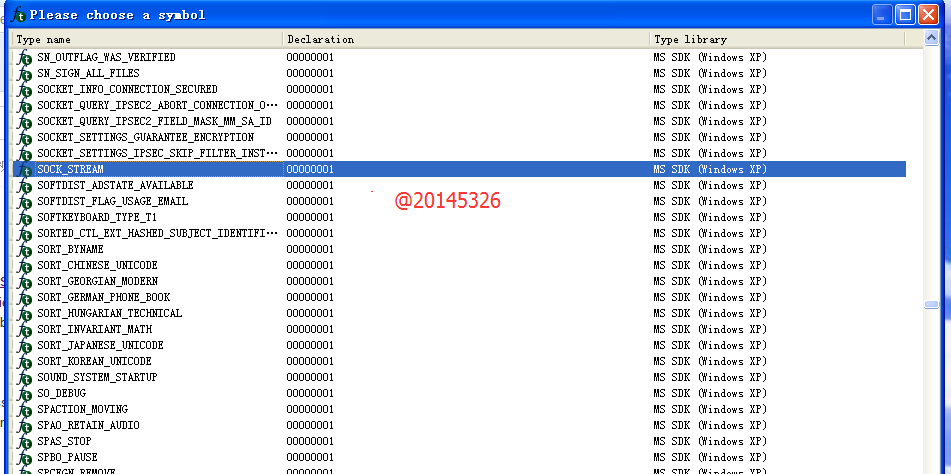Maximize the symbol chooser dialog window
The height and width of the screenshot is (474, 951).
click(x=904, y=14)
